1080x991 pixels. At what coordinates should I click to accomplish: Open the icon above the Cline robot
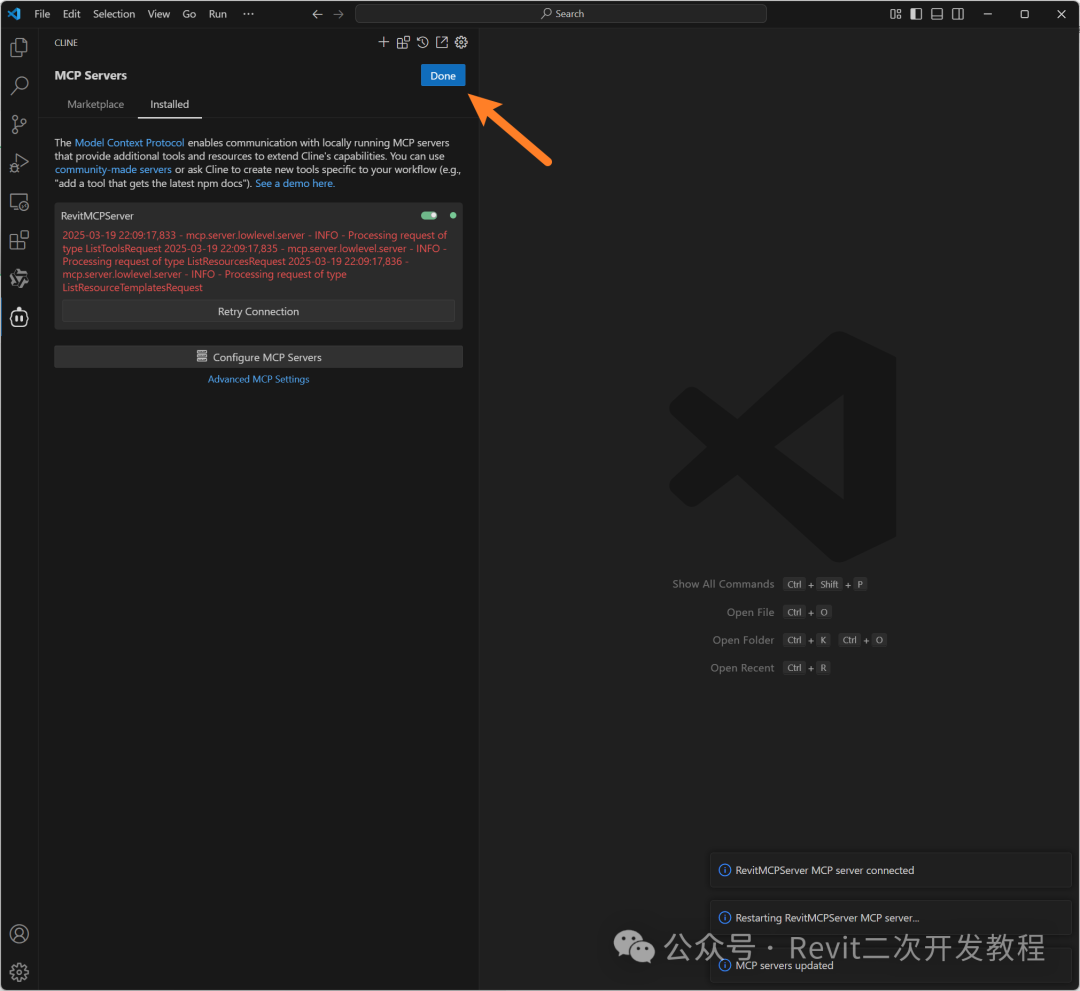coord(19,279)
